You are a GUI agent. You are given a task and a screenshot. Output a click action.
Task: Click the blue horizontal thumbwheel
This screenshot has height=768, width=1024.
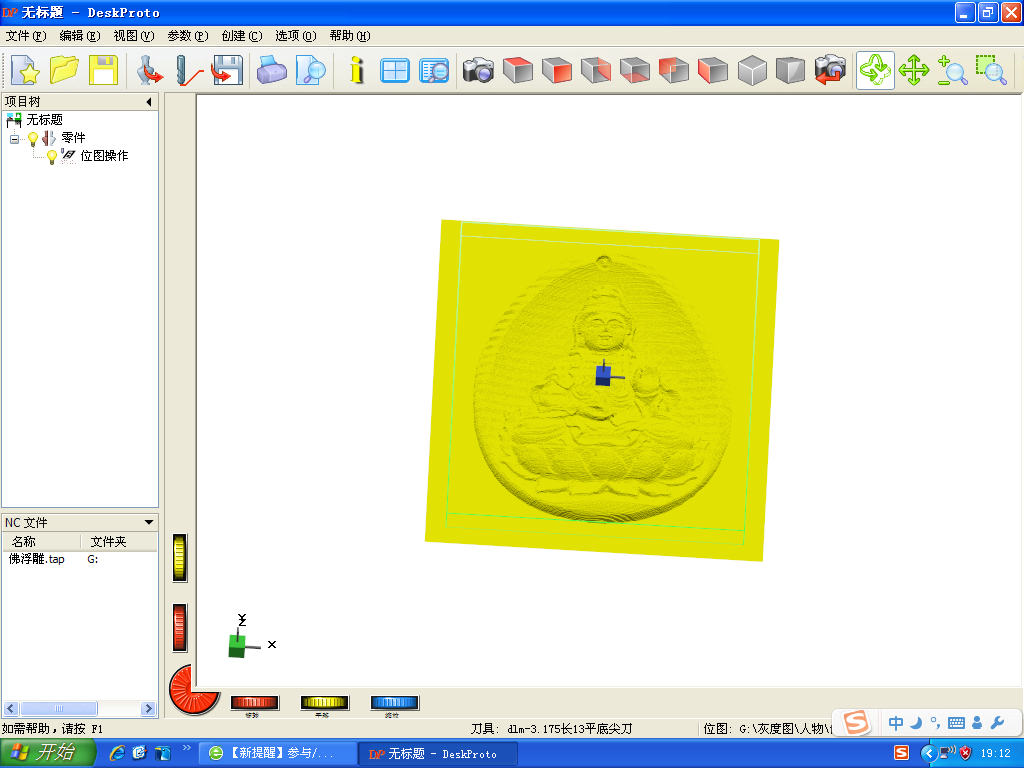(394, 703)
